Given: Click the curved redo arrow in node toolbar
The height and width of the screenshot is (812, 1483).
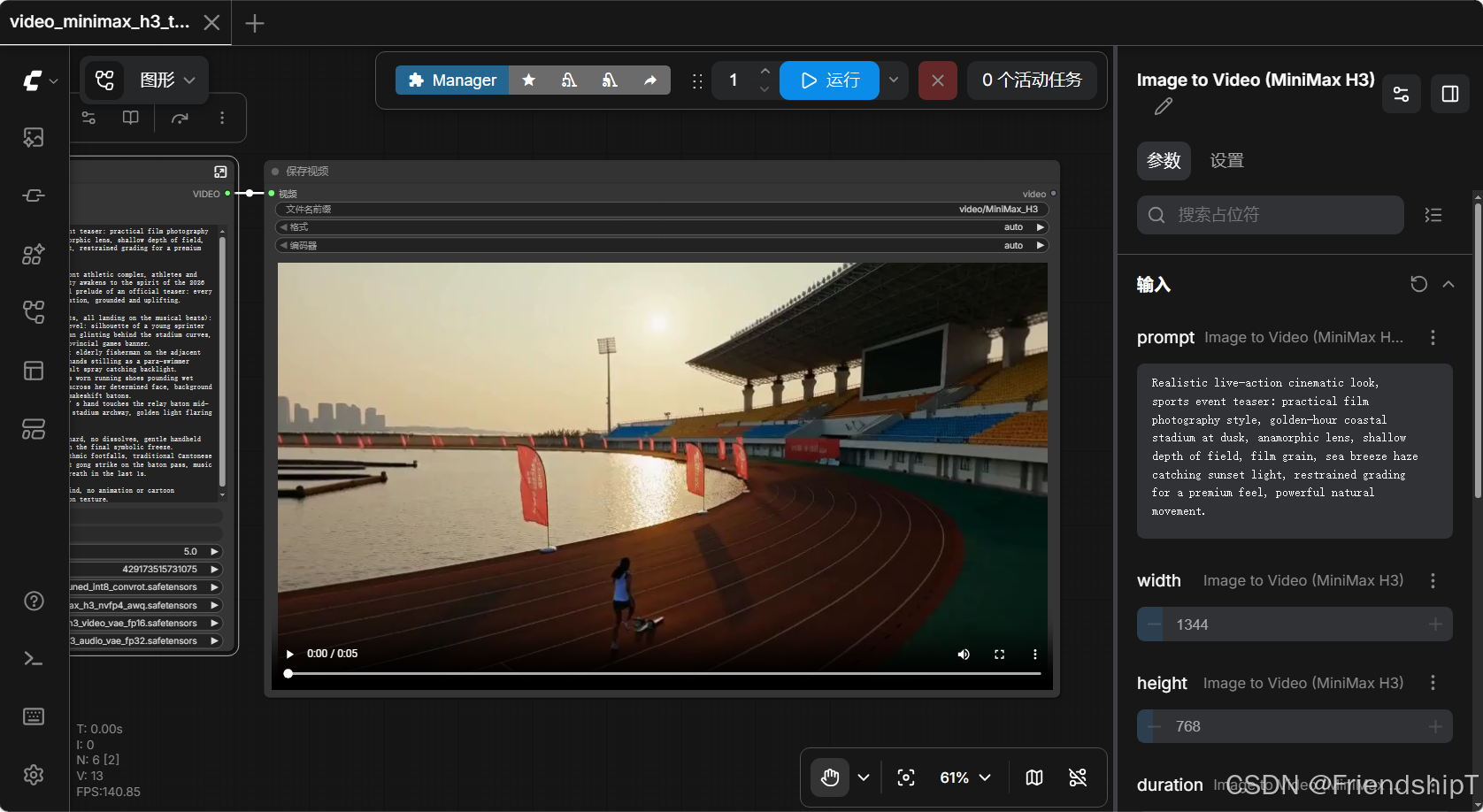Looking at the screenshot, I should click(180, 118).
